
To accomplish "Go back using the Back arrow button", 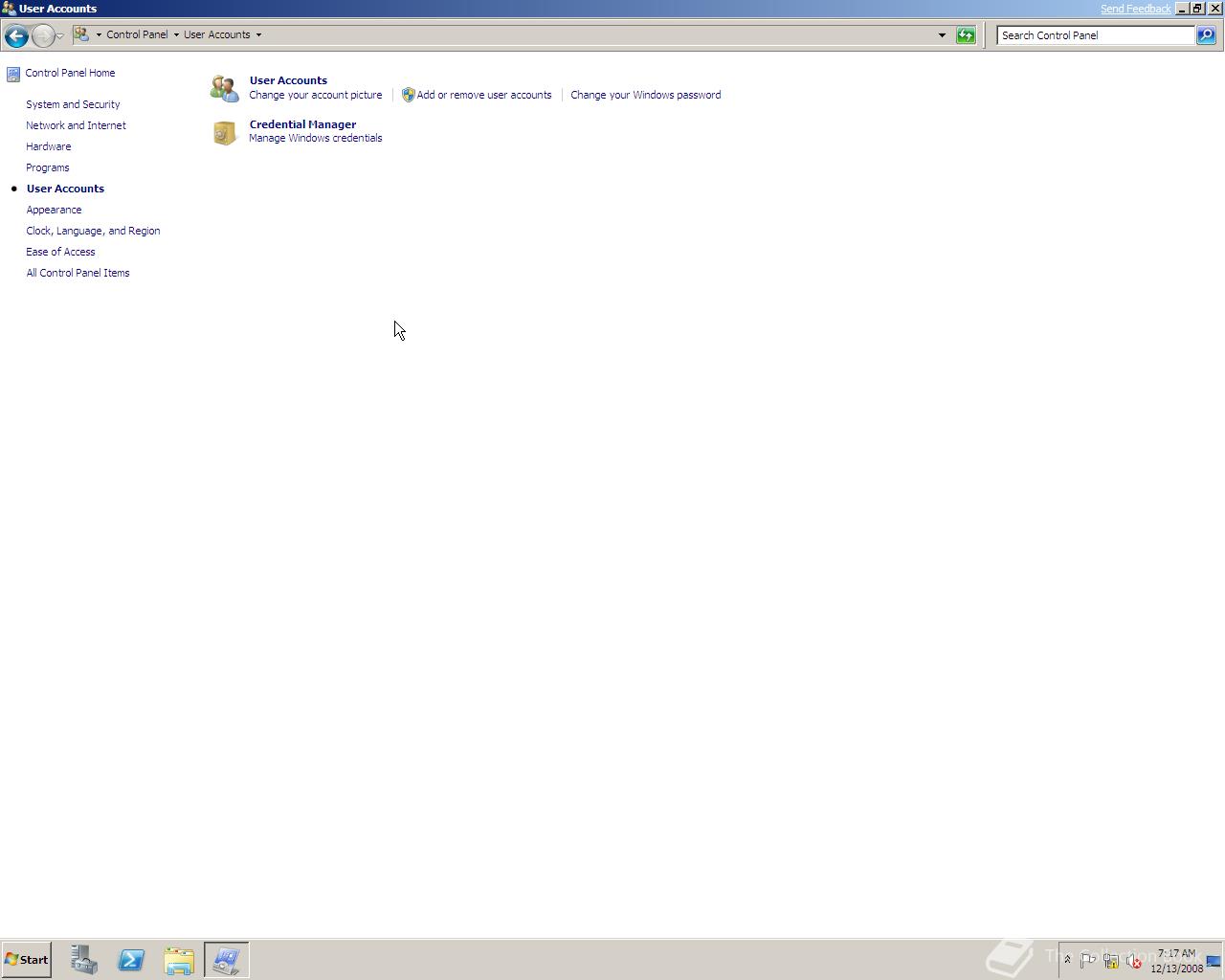I will pos(16,35).
